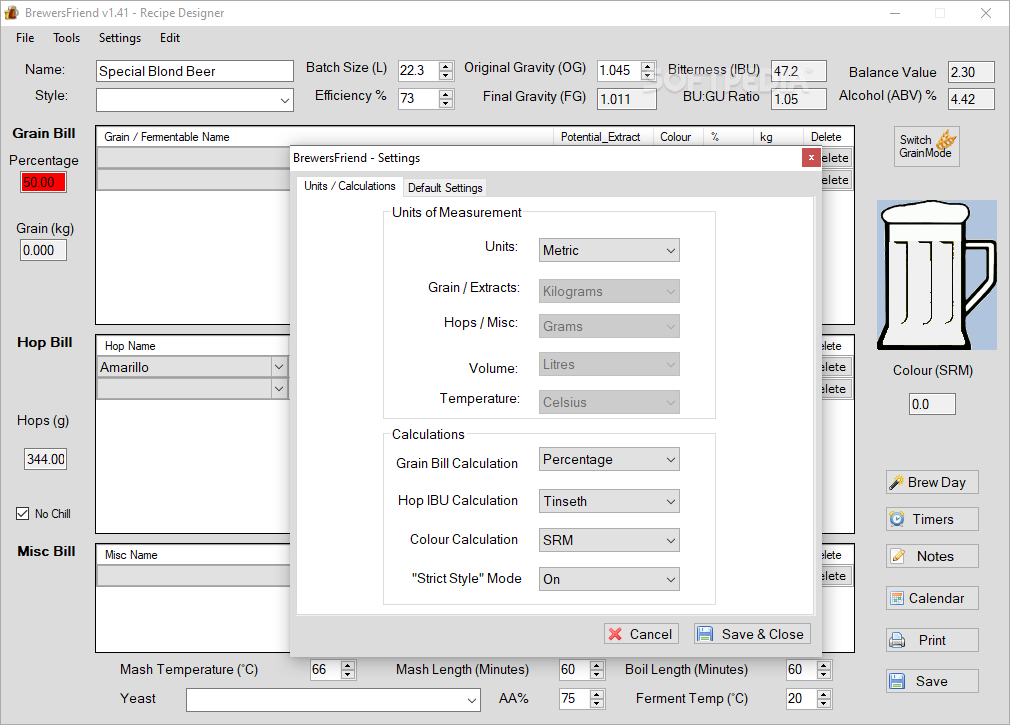The width and height of the screenshot is (1010, 725).
Task: Click the Original Gravity stepper arrows
Action: [x=648, y=70]
